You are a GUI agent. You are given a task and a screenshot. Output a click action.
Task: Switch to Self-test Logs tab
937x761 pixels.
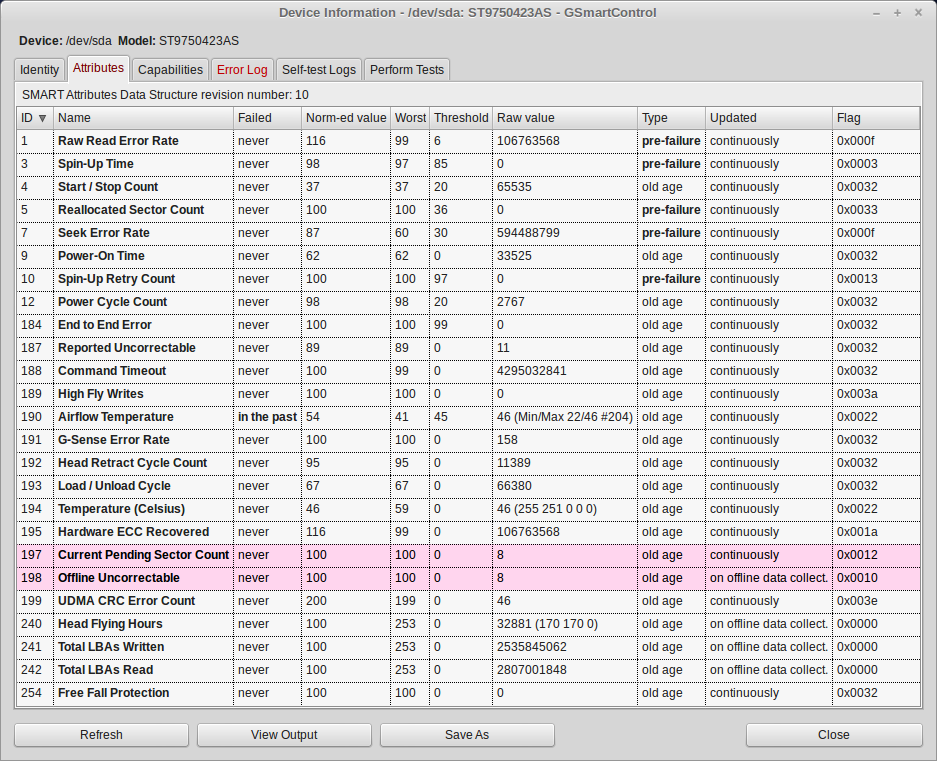pyautogui.click(x=318, y=70)
